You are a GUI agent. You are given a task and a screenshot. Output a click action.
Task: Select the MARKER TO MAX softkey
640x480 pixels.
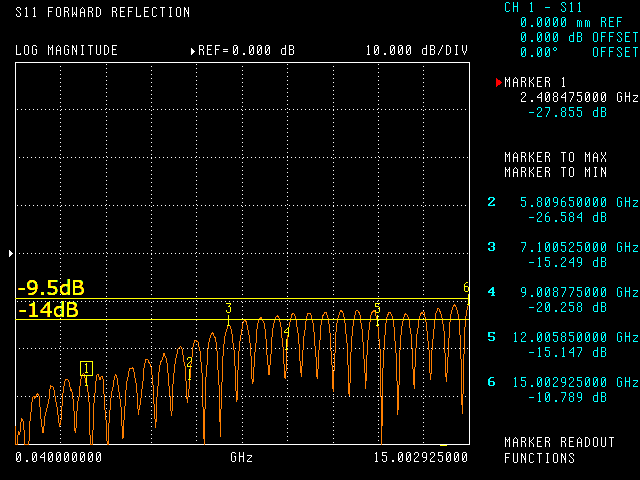click(555, 158)
